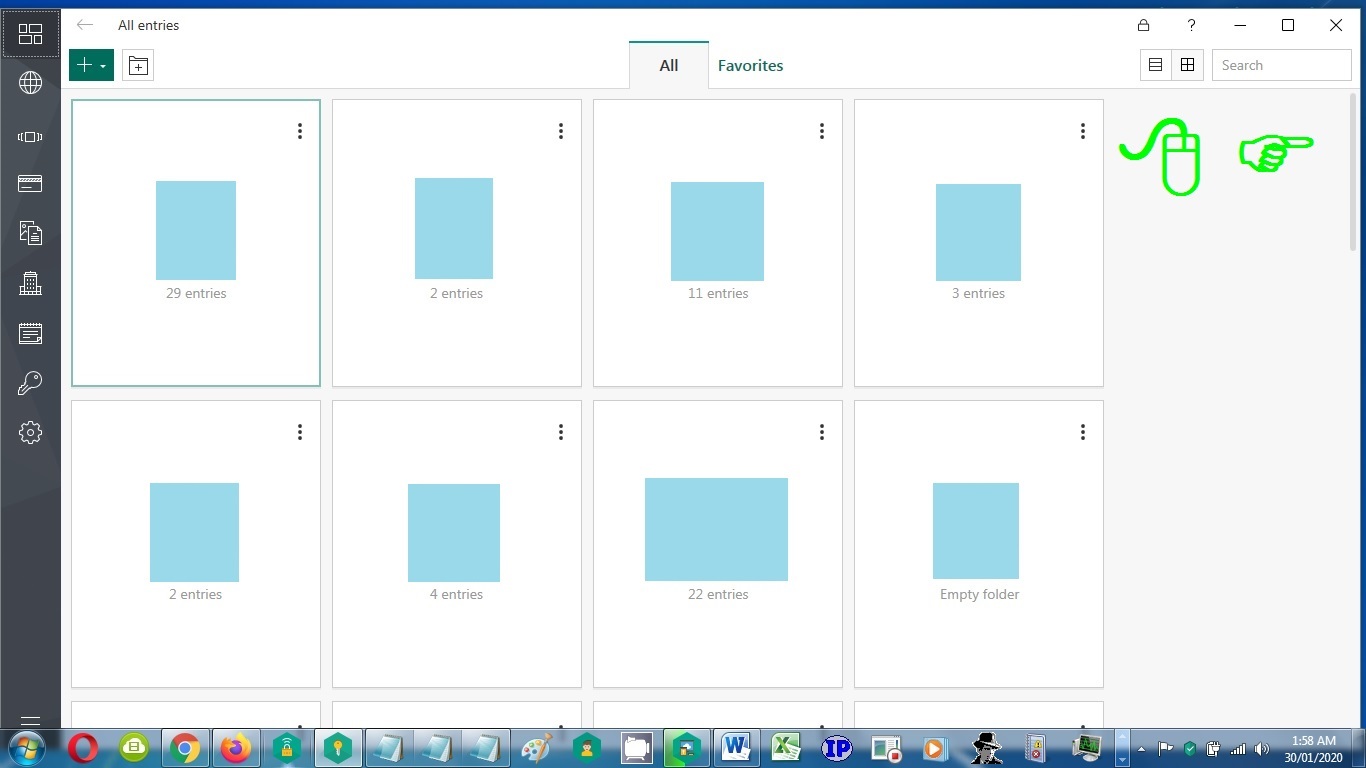
Task: Open the Websites globe section
Action: [x=30, y=83]
